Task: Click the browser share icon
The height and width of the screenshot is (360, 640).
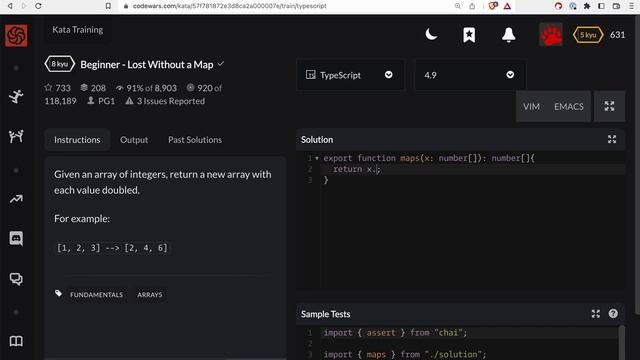Action: point(472,6)
